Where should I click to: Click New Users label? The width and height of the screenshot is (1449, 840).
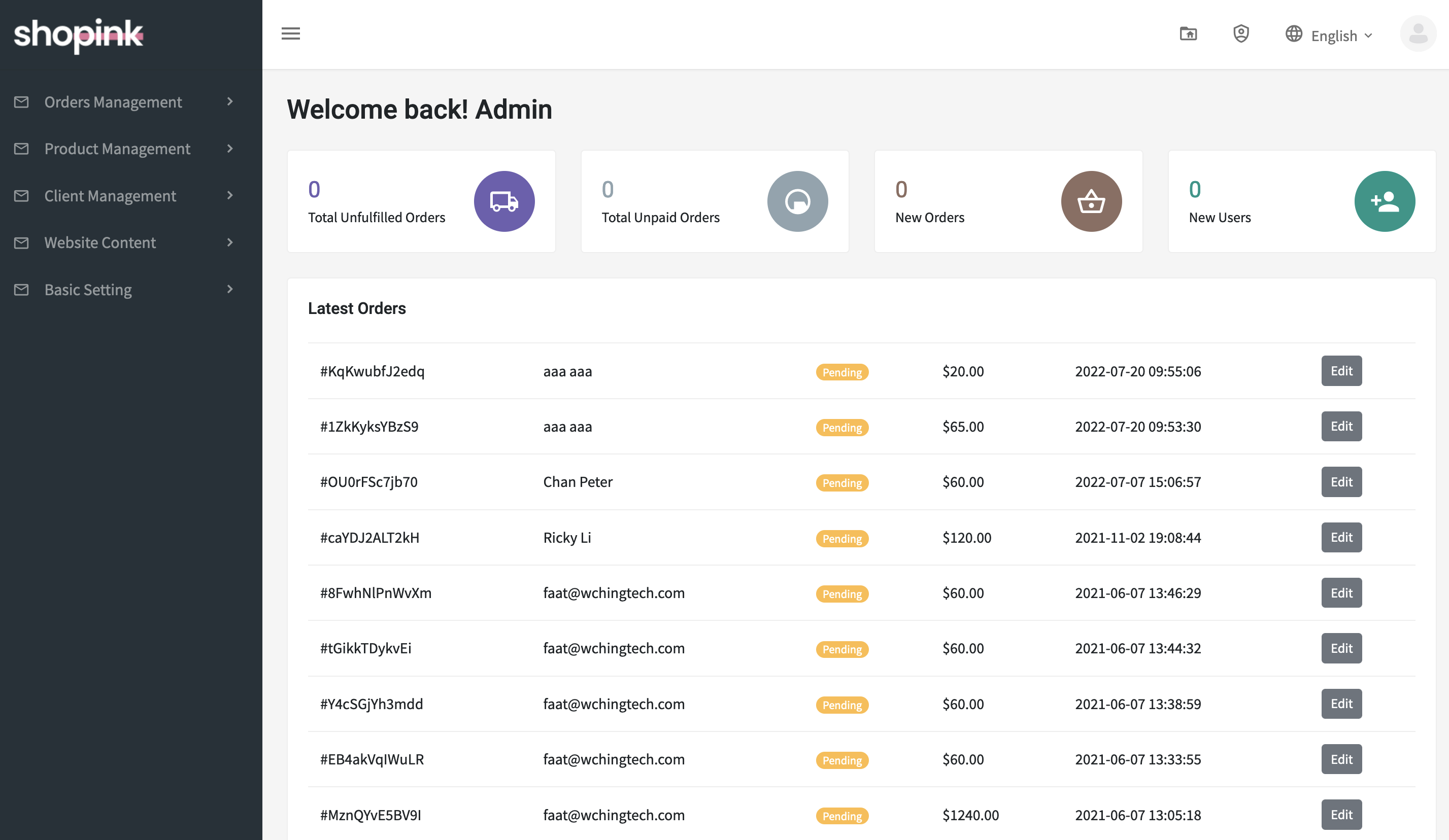click(1220, 218)
